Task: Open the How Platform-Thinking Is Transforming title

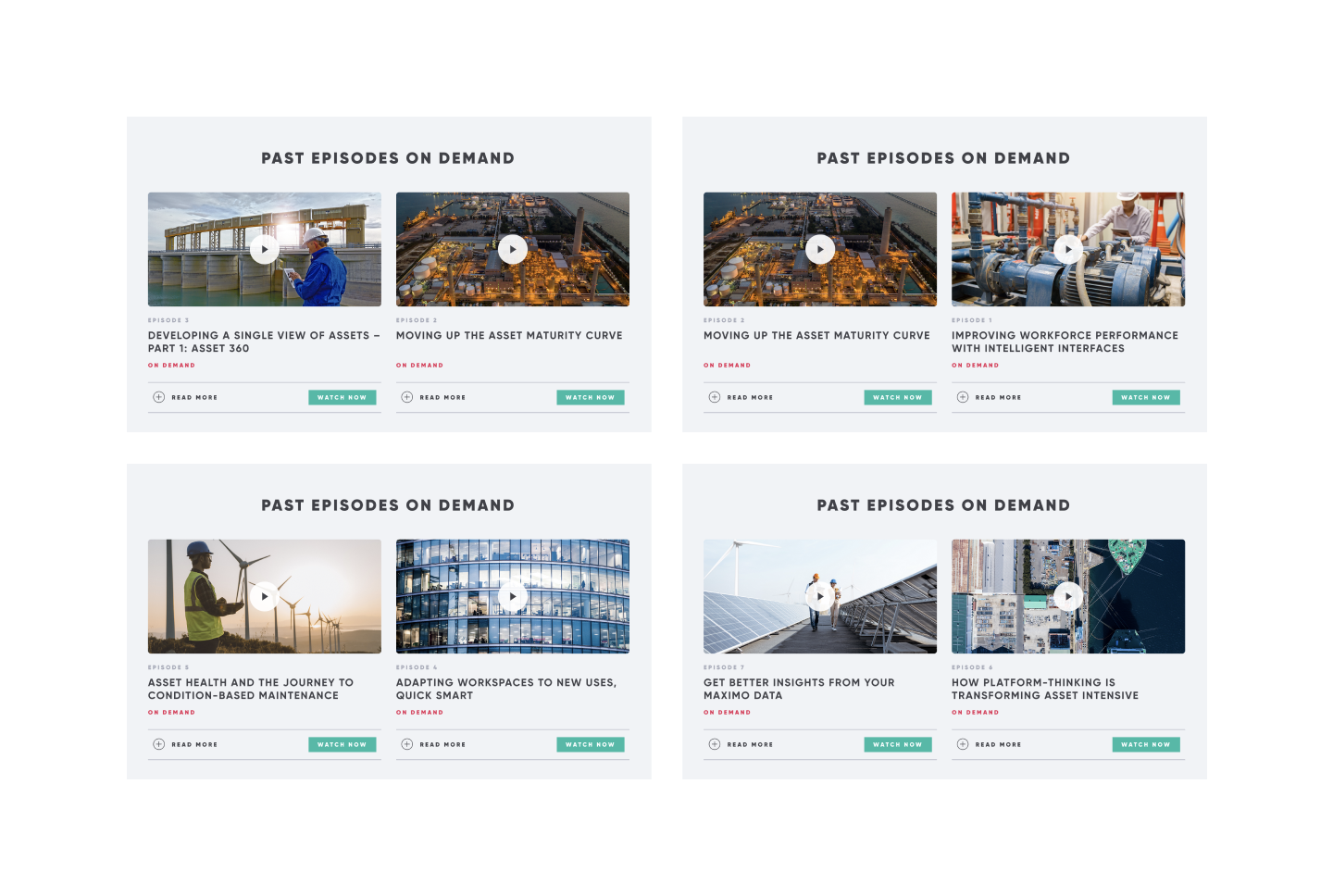Action: 1045,689
